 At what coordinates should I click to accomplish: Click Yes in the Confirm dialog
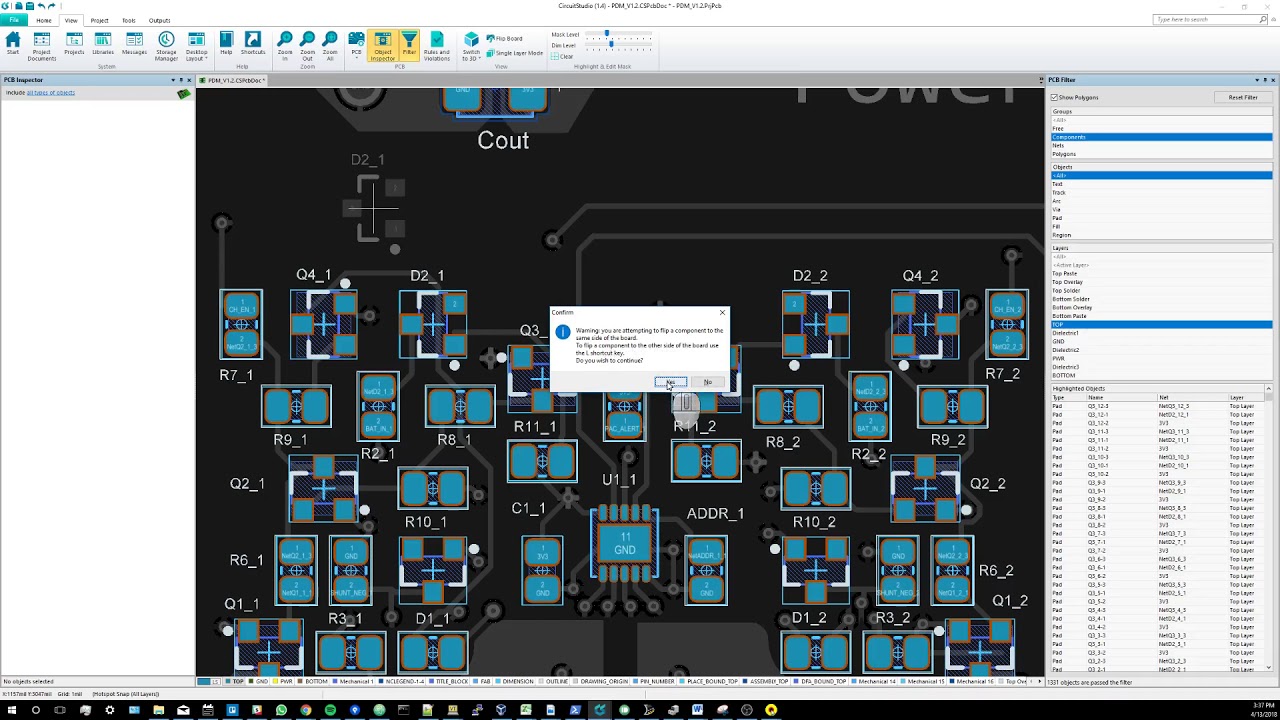[x=671, y=382]
